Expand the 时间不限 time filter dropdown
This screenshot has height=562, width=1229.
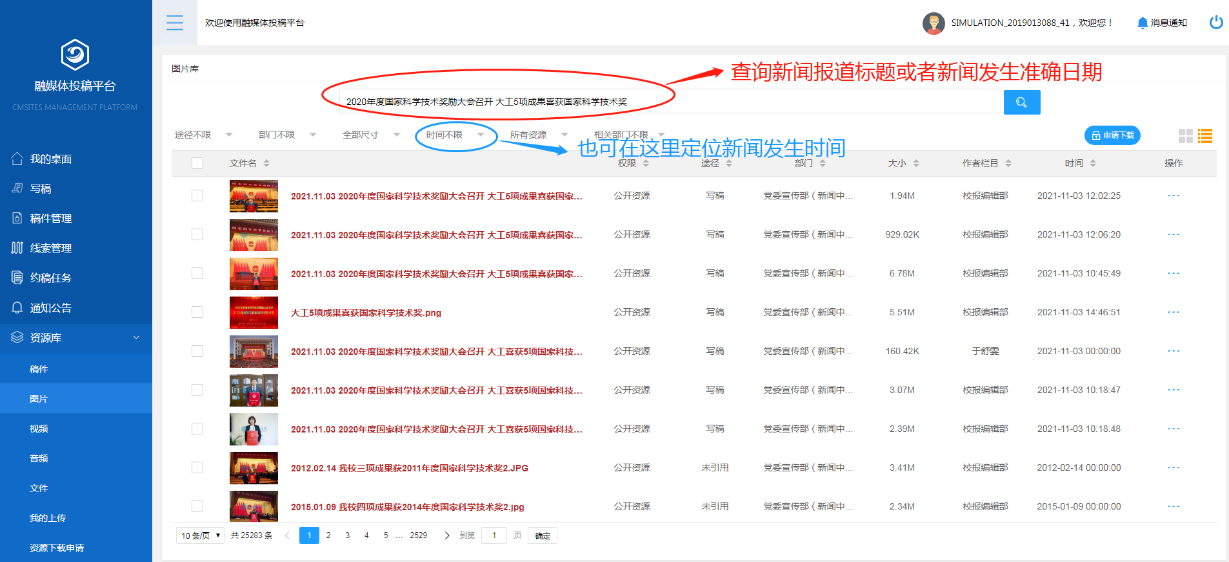pyautogui.click(x=455, y=135)
